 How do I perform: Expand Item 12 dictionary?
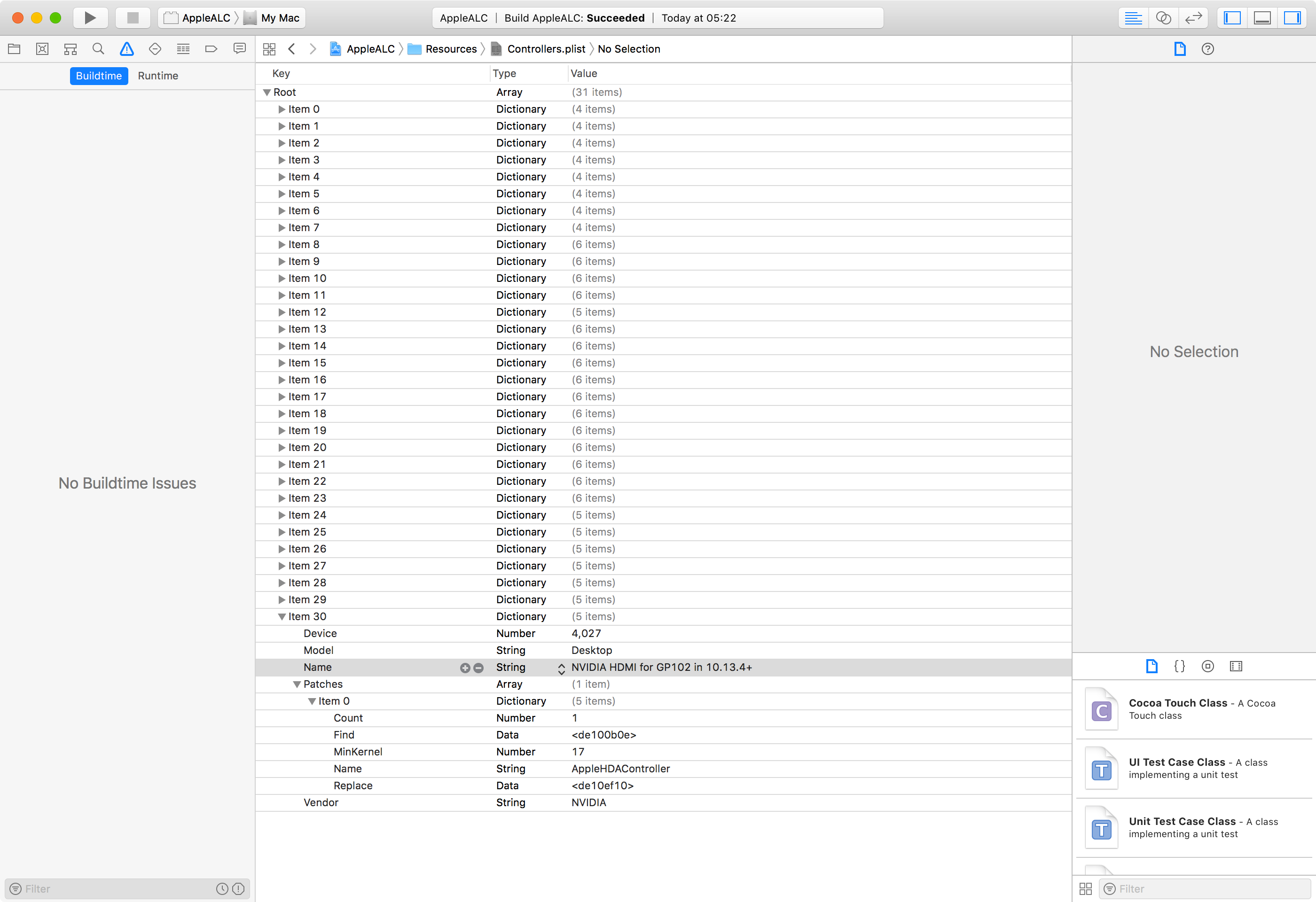[282, 312]
